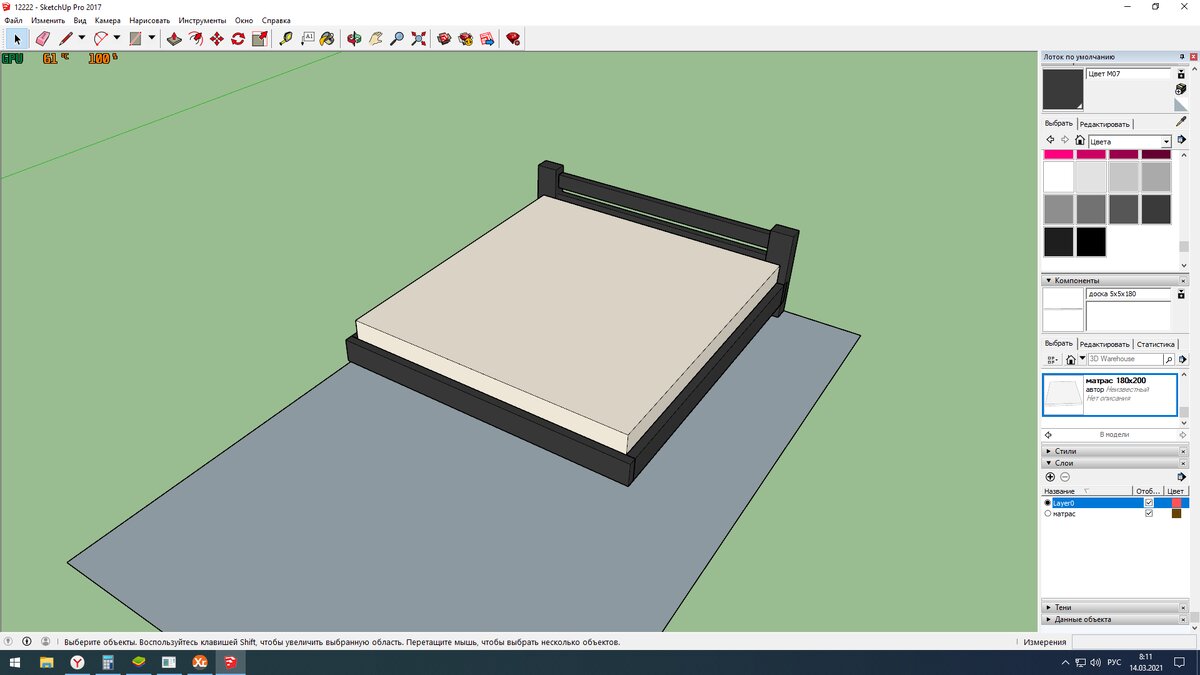Open the Камера menu

108,20
